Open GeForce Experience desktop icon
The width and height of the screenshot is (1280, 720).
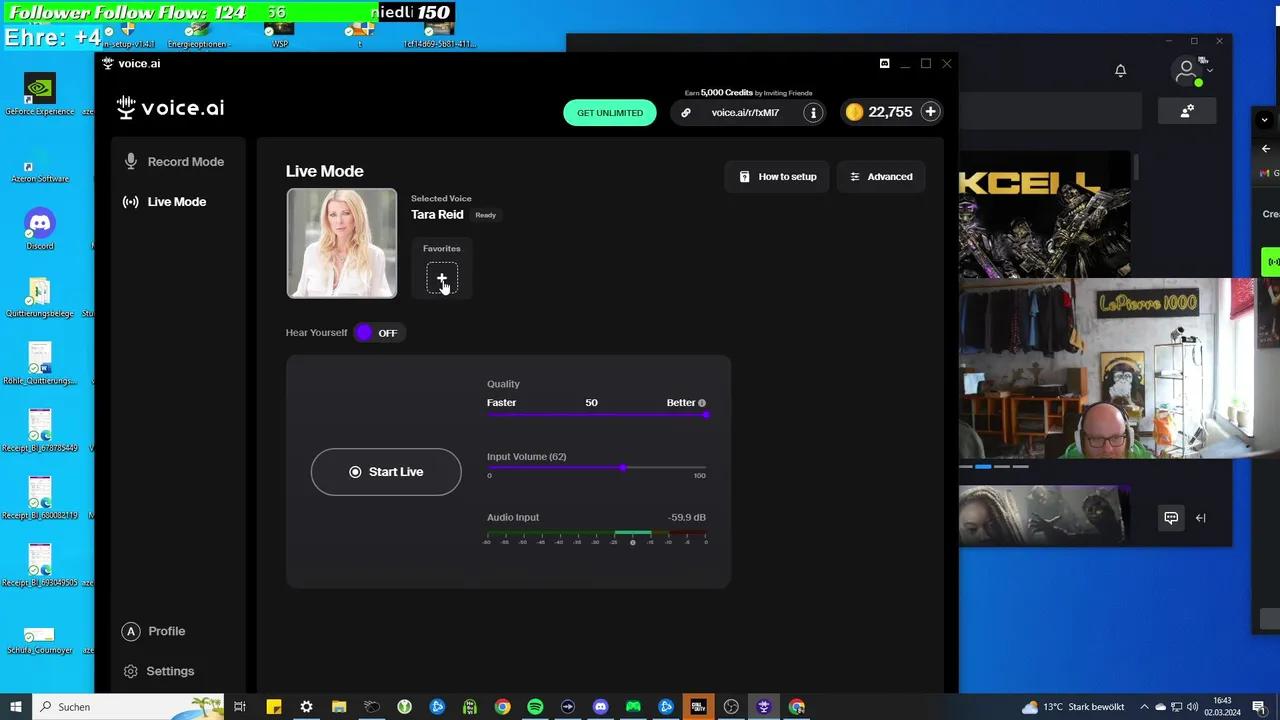coord(39,96)
